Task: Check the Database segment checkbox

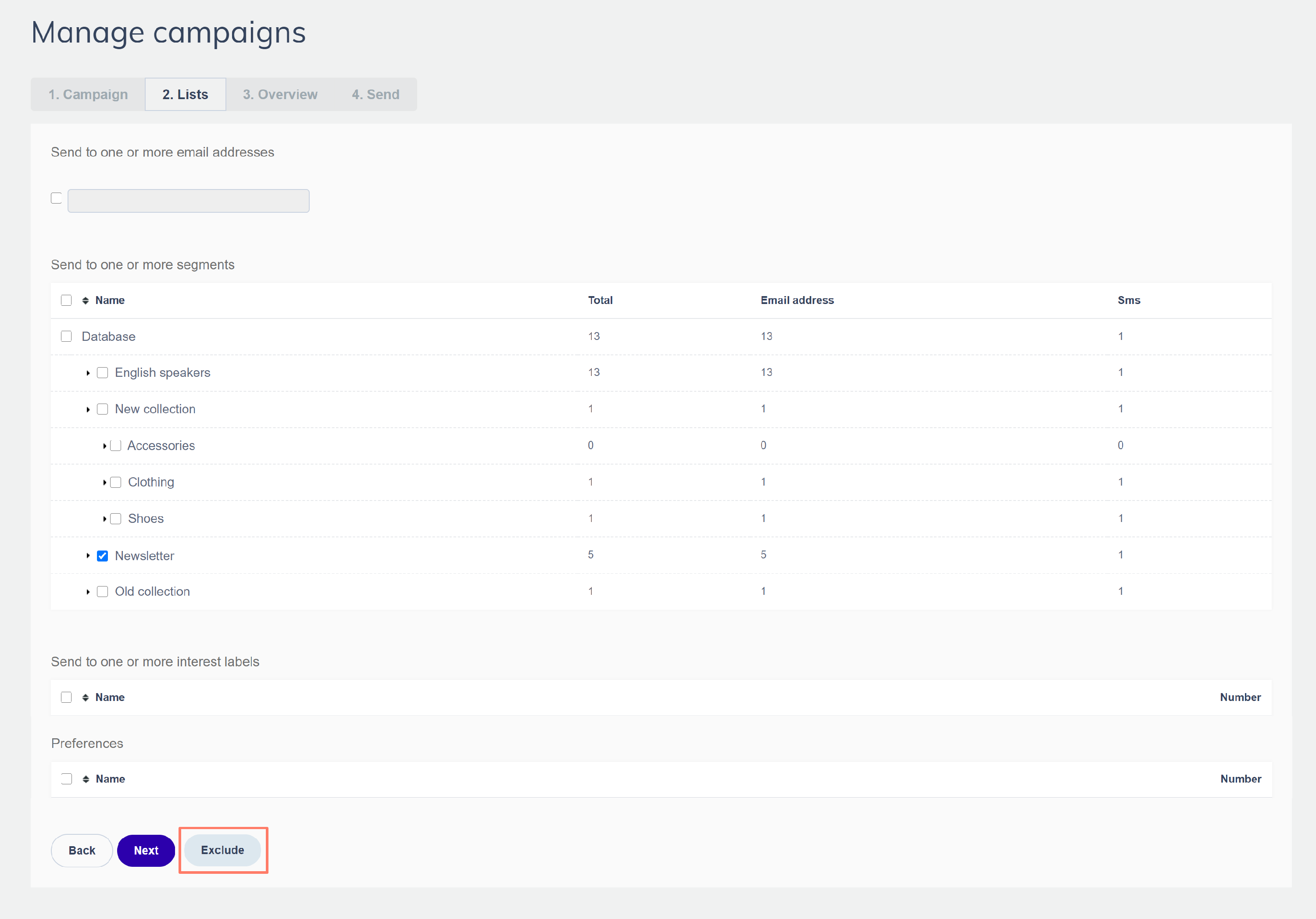Action: [x=67, y=336]
